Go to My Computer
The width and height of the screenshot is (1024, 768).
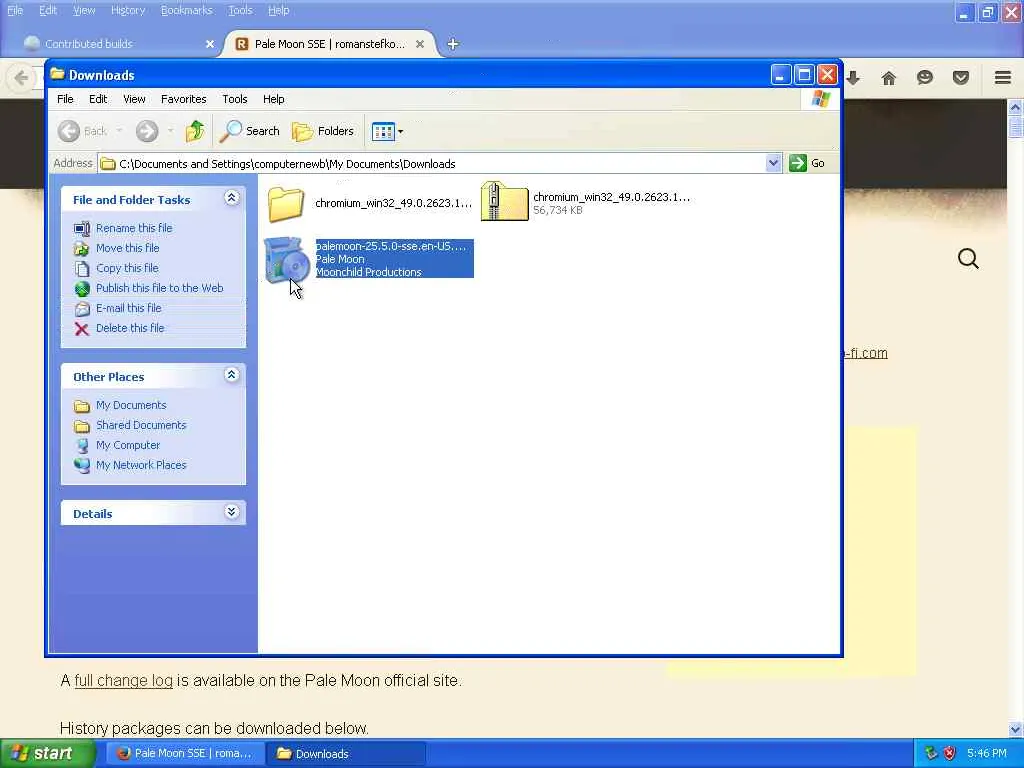pyautogui.click(x=128, y=445)
